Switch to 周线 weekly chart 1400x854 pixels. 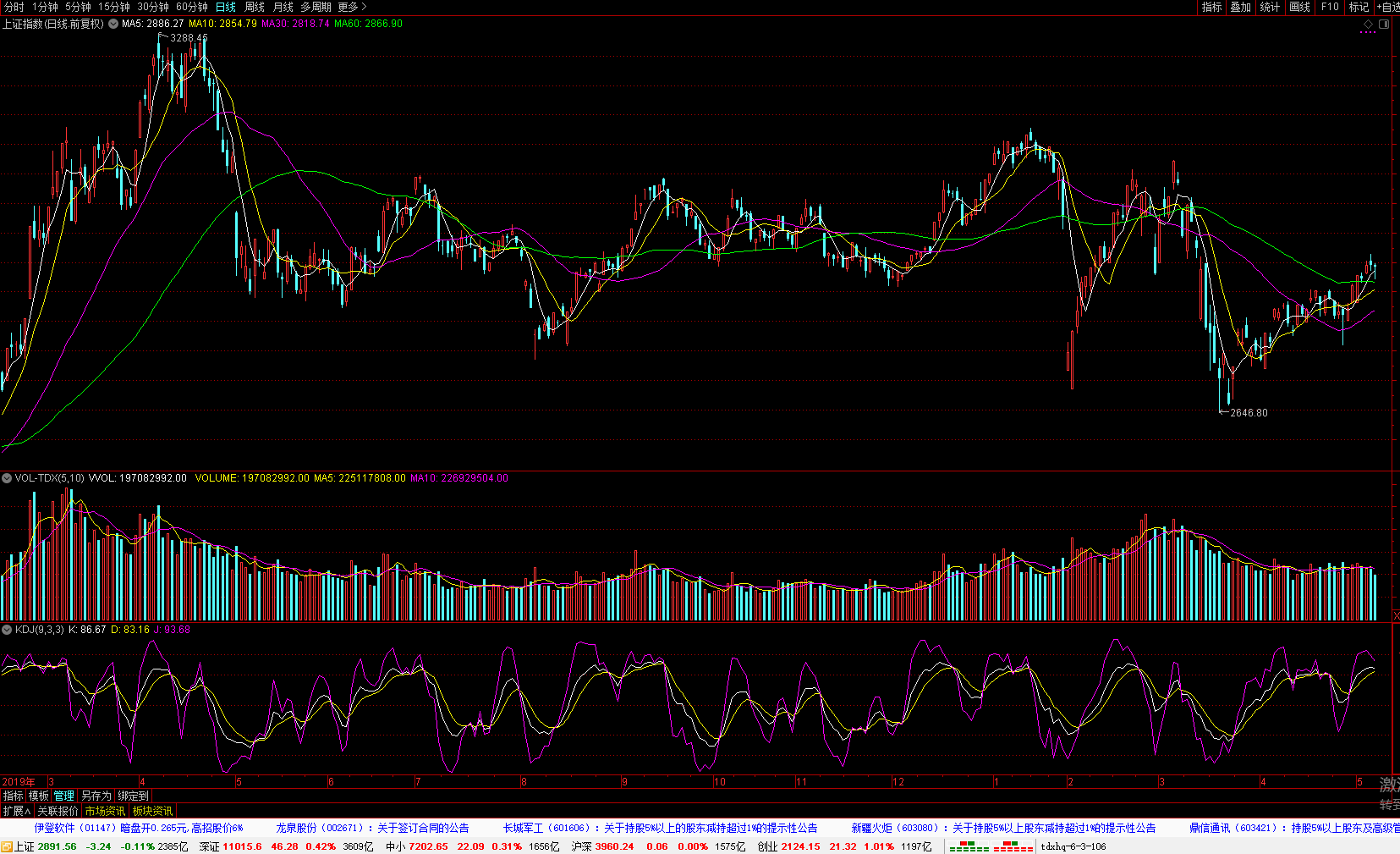255,7
